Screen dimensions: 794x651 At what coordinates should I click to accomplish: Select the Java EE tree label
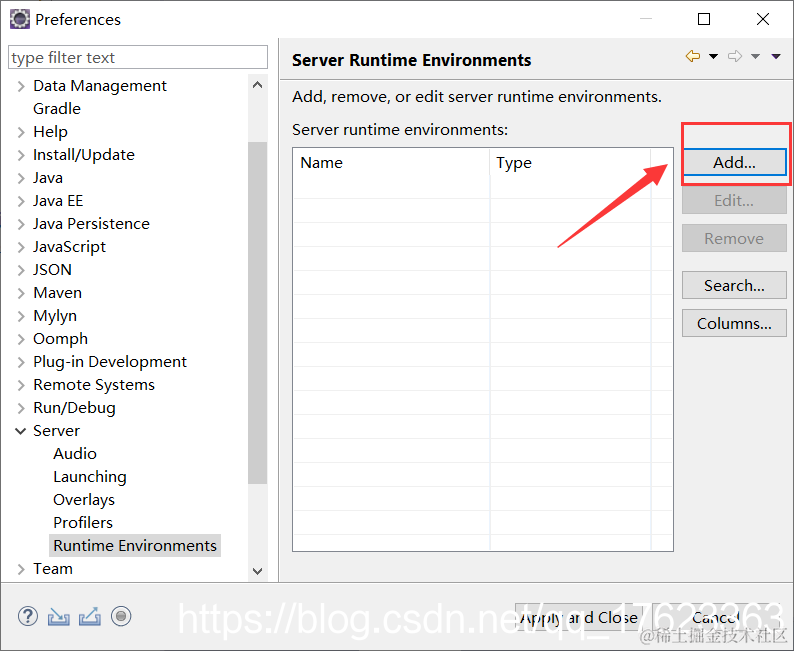click(58, 201)
